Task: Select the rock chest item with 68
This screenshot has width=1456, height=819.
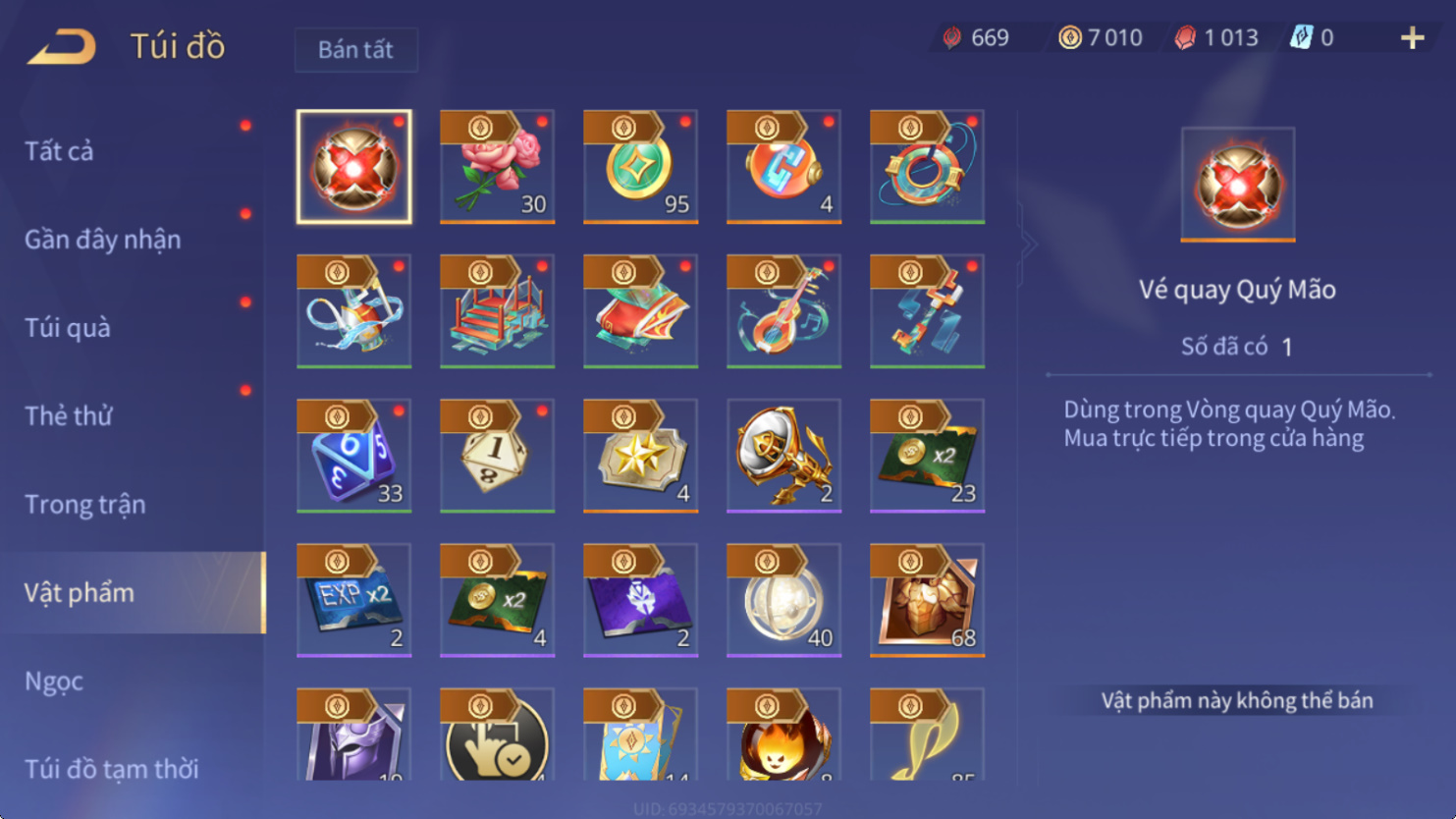Action: (927, 600)
